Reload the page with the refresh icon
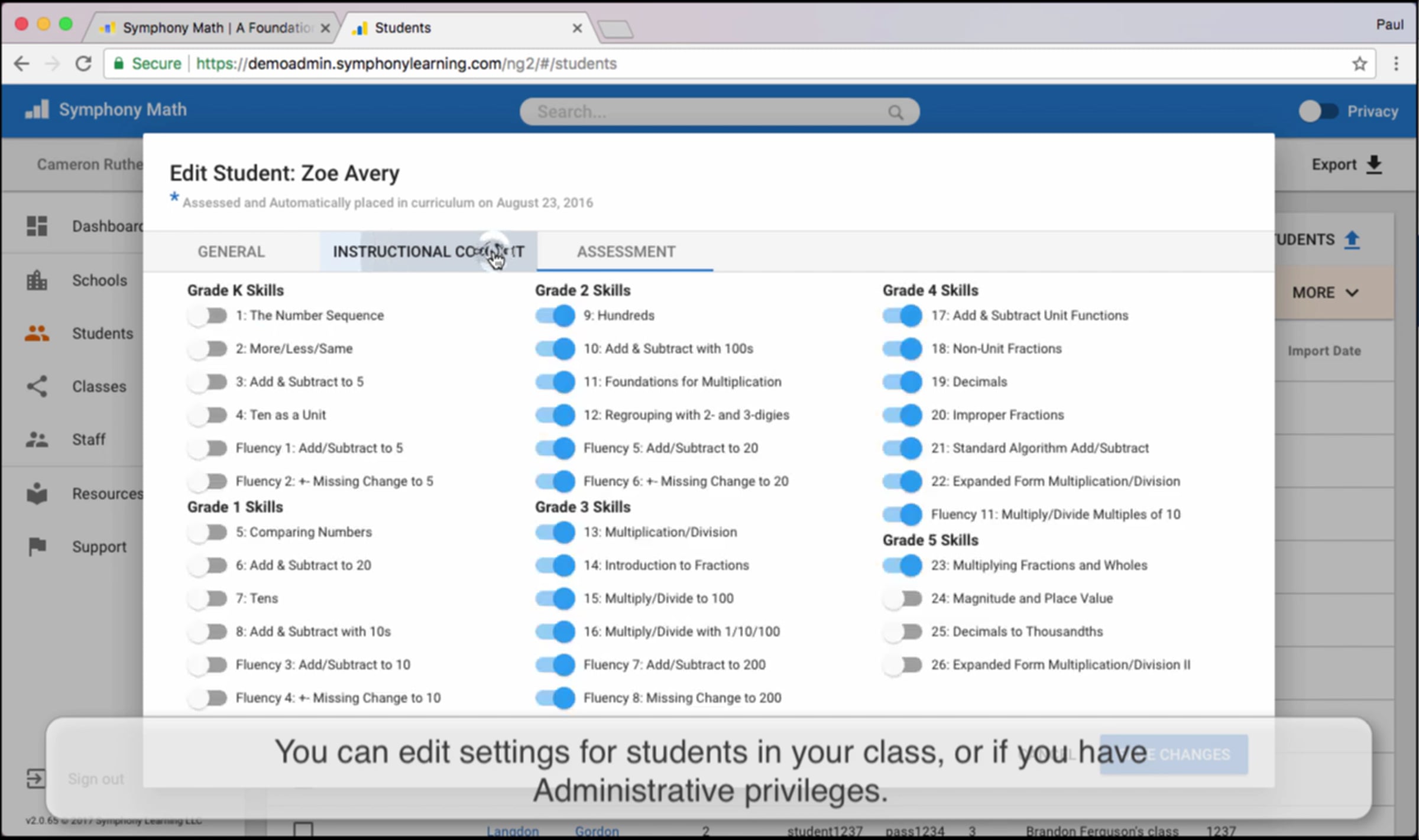Image resolution: width=1419 pixels, height=840 pixels. (x=83, y=64)
